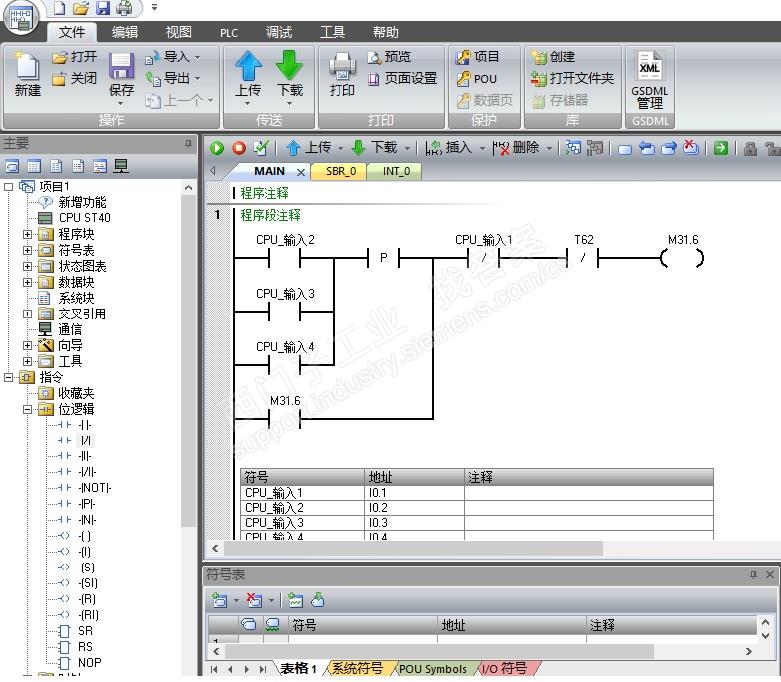Expand the 符号表 tree node
This screenshot has width=781, height=682.
[27, 250]
